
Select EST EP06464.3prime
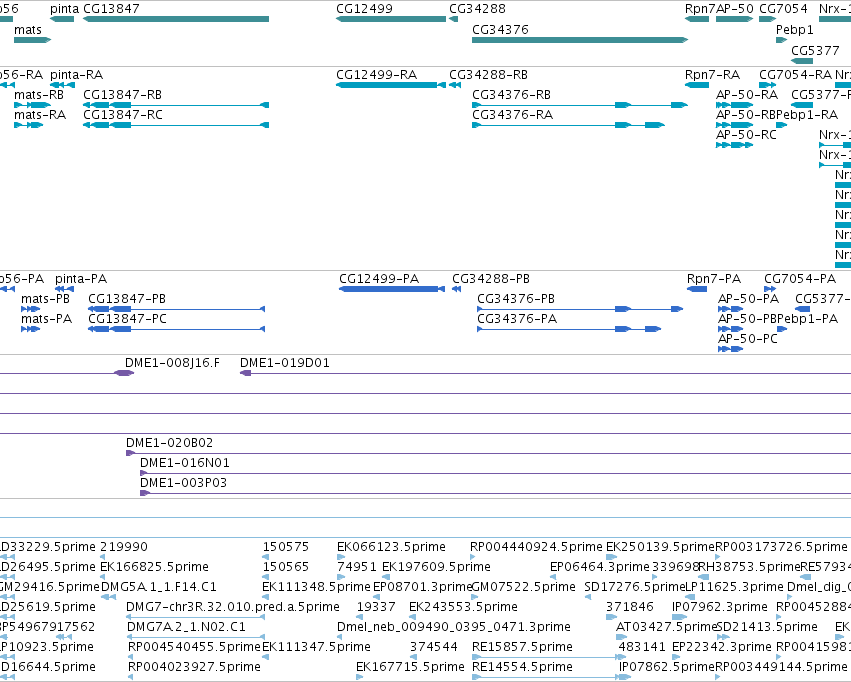[553, 577]
